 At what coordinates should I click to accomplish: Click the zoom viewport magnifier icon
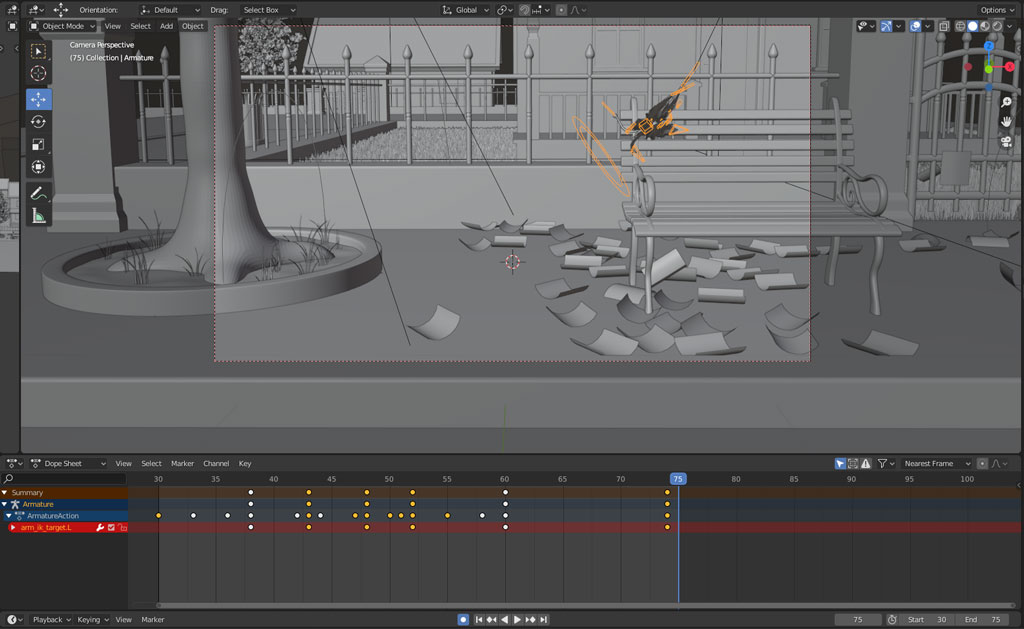pyautogui.click(x=1006, y=103)
